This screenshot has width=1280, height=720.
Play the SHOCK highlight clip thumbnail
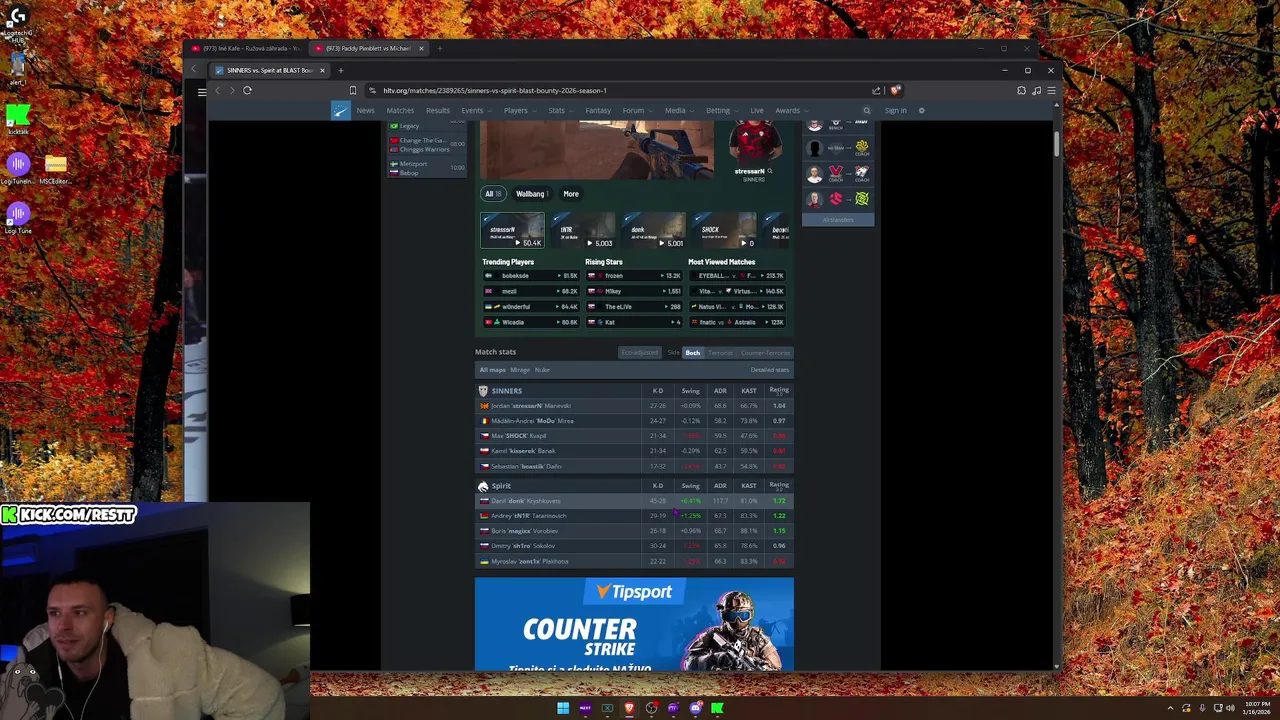(725, 231)
